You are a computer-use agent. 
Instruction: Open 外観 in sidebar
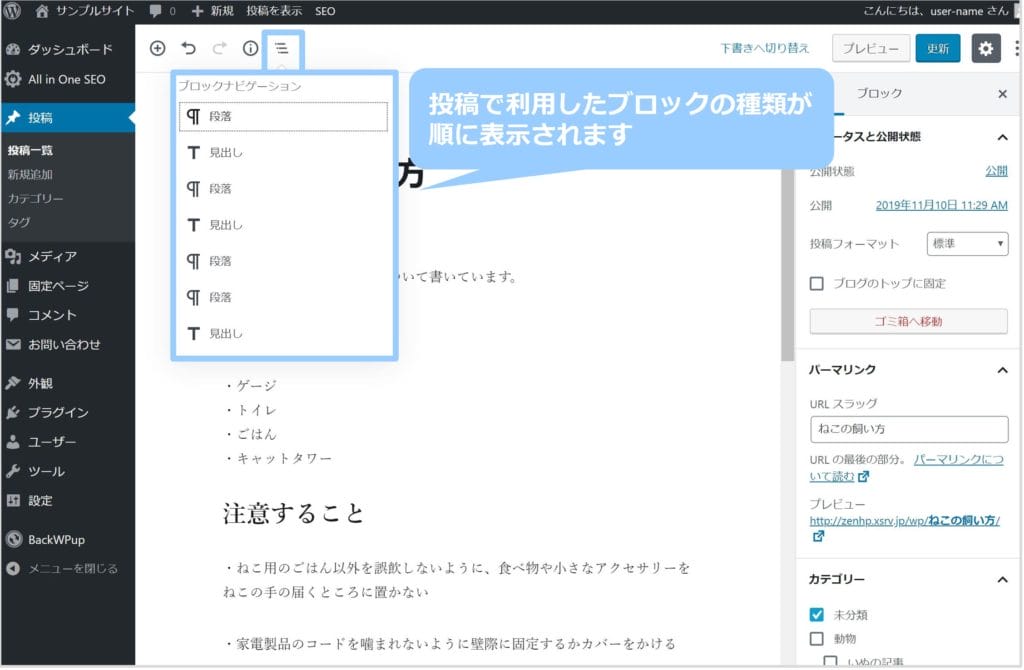pos(68,383)
